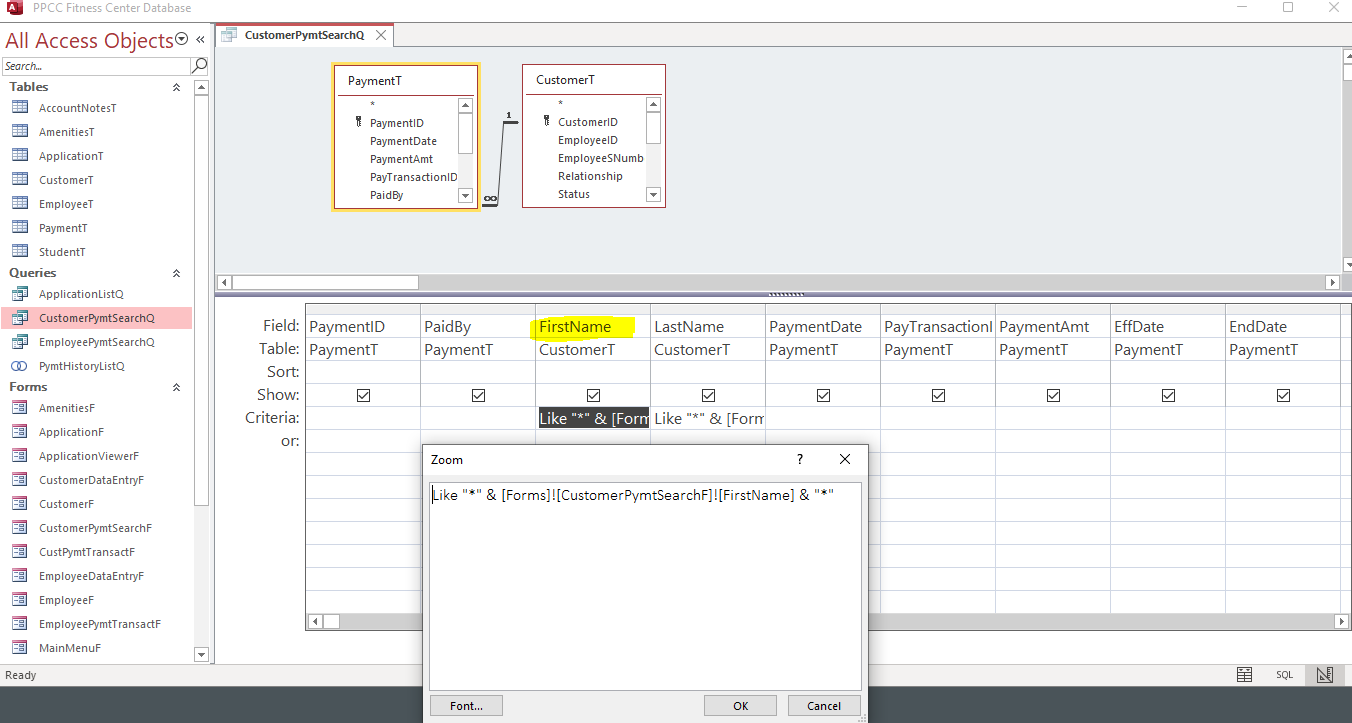
Task: Click the query icon next to ApplicationListQ
Action: 22,293
